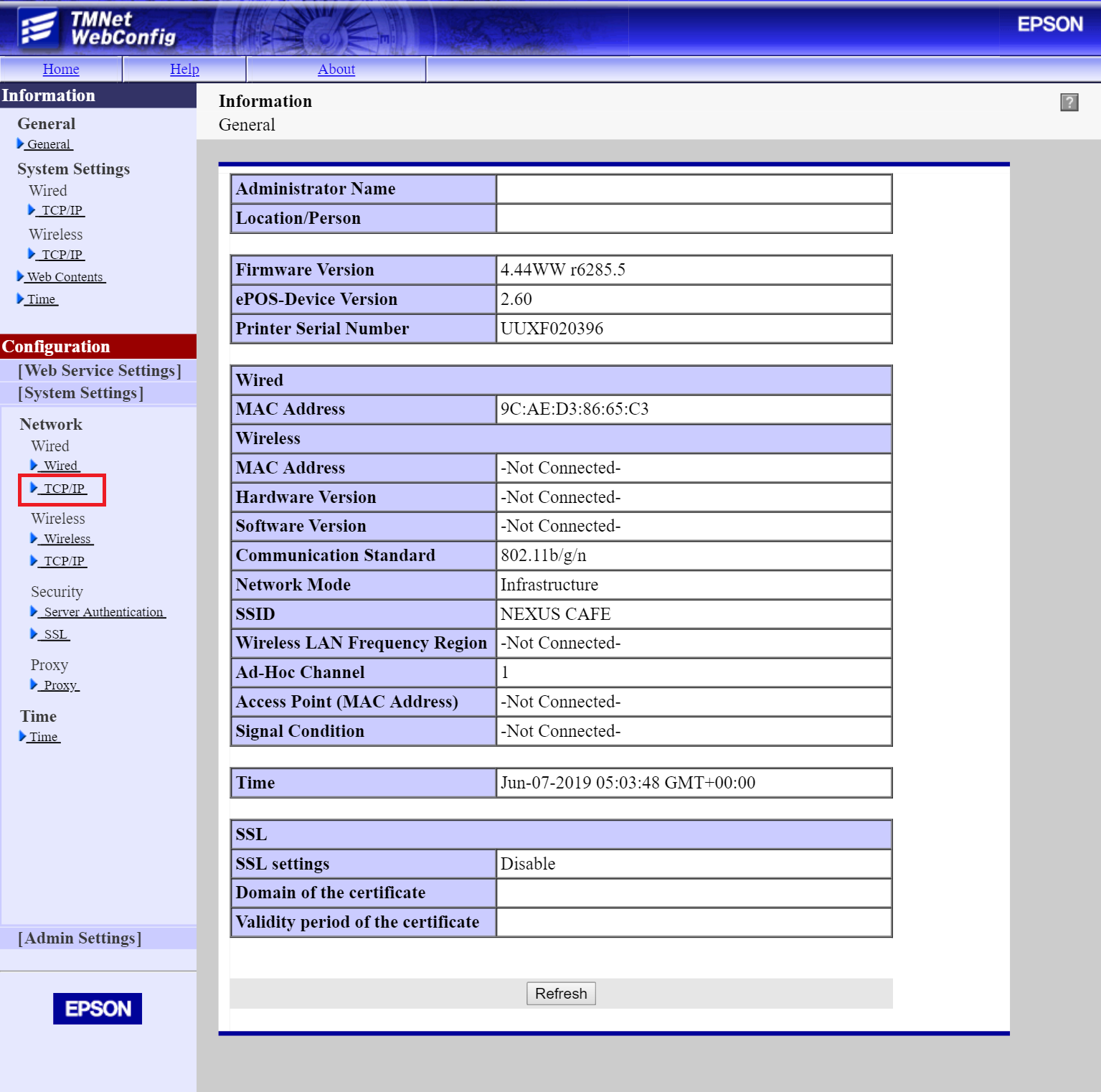Viewport: 1101px width, 1092px height.
Task: Open the Web Contents link
Action: (x=65, y=276)
